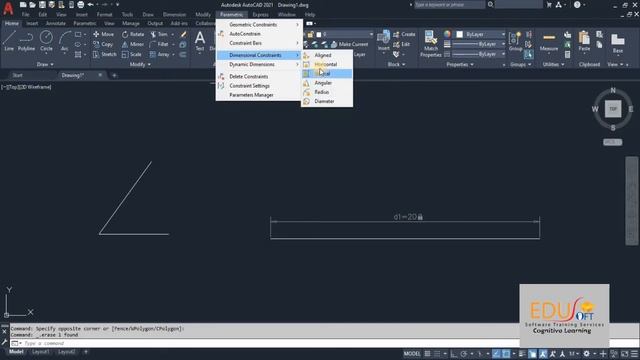Choose Radius from the submenu

[327, 92]
